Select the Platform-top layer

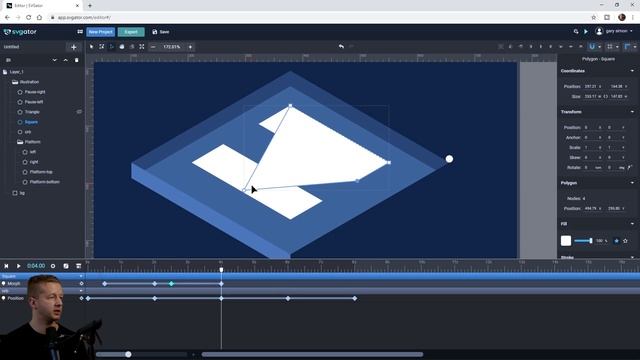(x=41, y=172)
